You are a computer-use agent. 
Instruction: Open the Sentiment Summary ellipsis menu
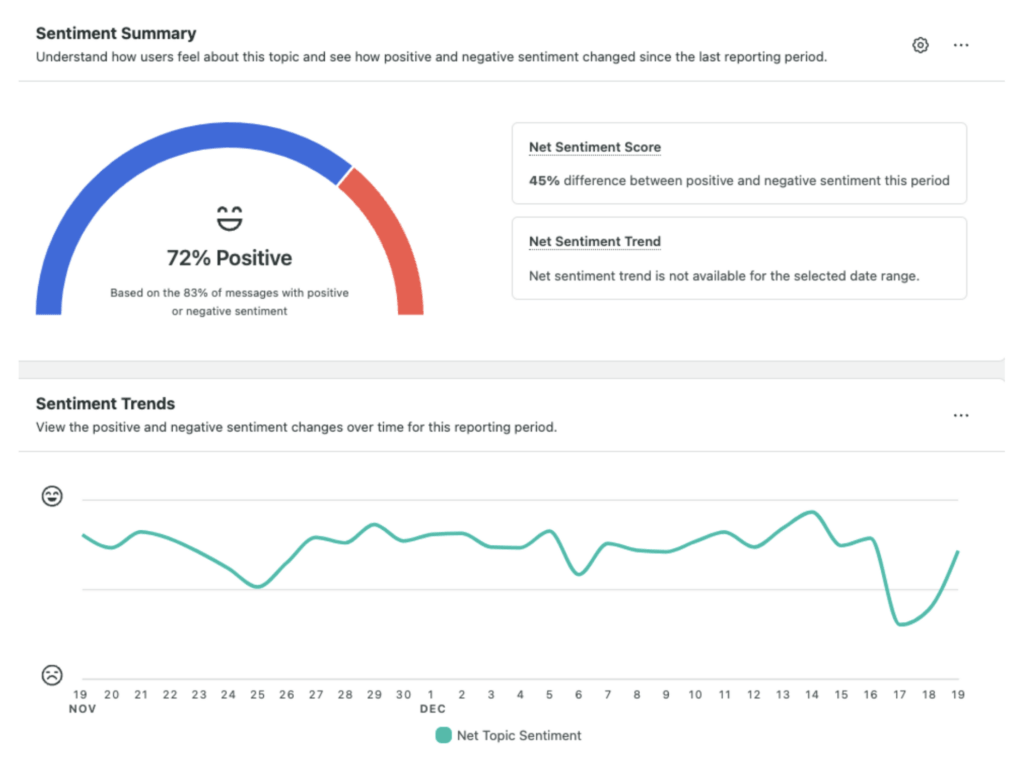[x=961, y=45]
